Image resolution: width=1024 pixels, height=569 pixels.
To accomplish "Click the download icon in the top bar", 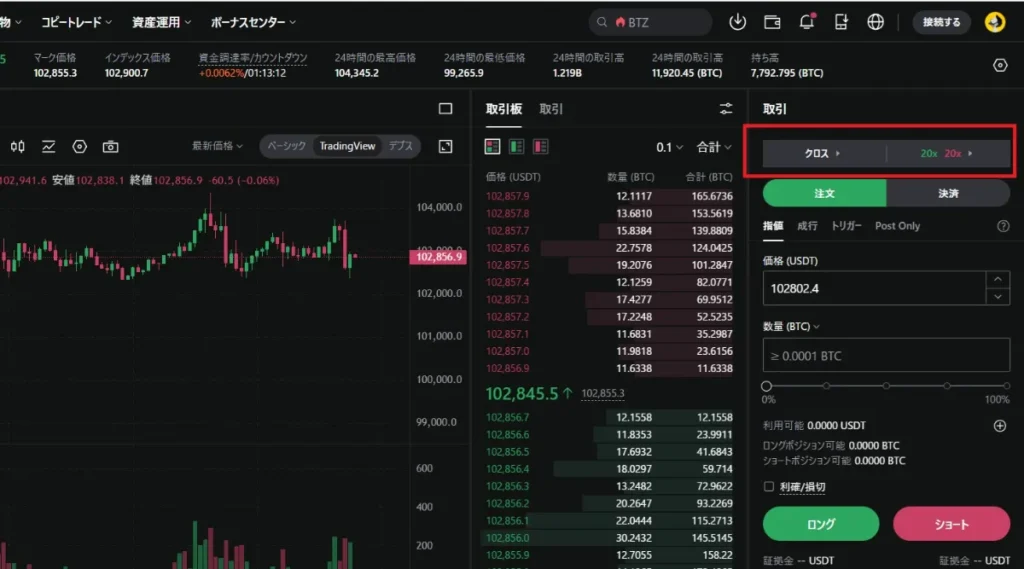I will click(738, 22).
